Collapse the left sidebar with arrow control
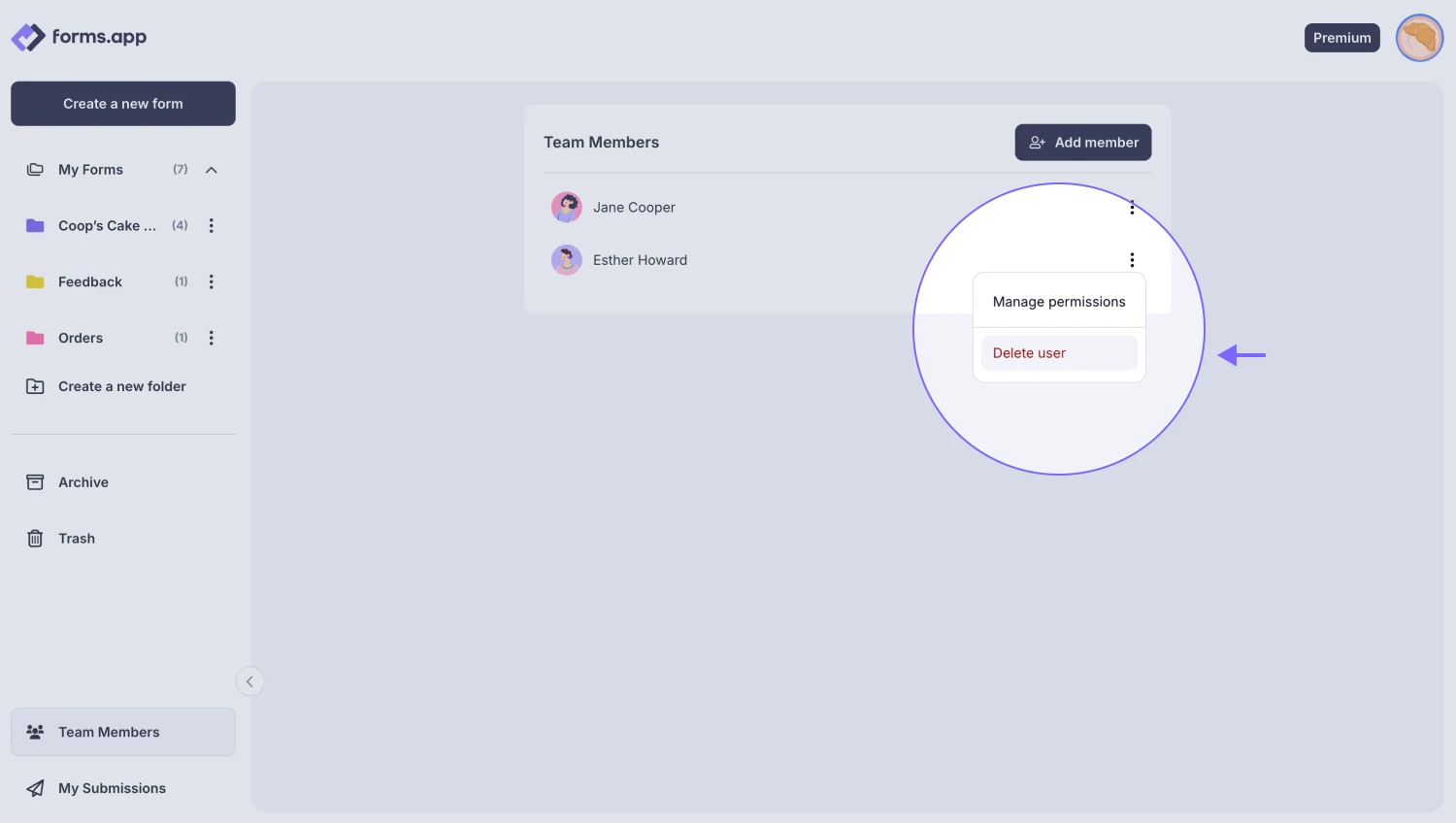The width and height of the screenshot is (1456, 823). [x=249, y=680]
